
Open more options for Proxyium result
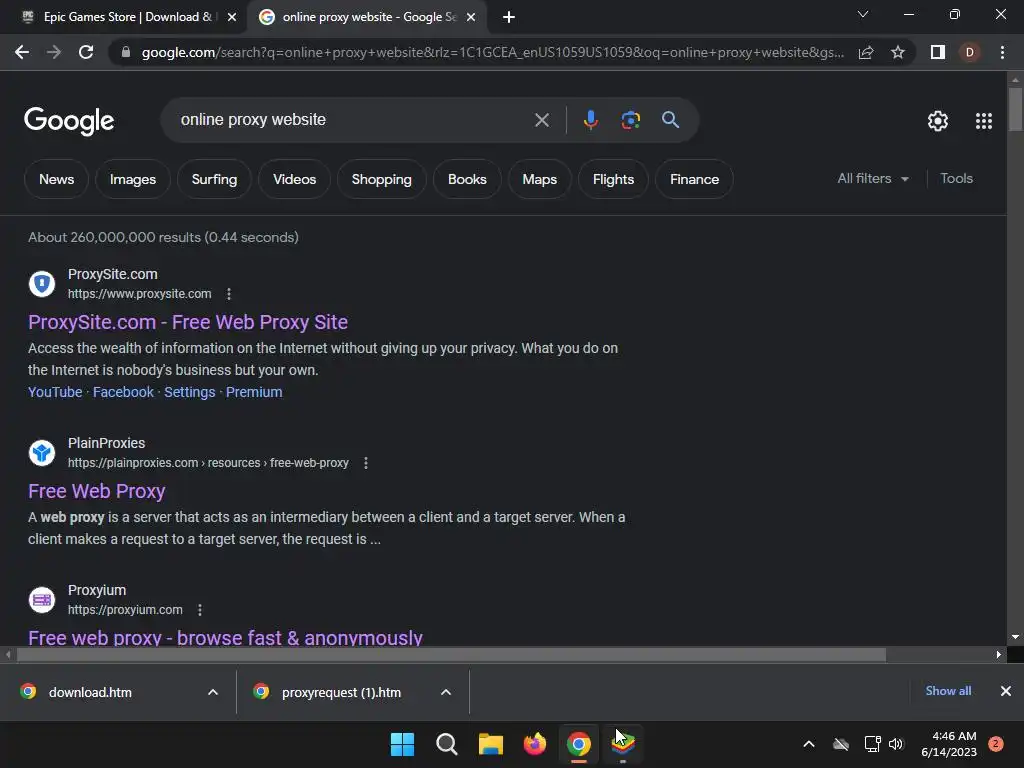(x=200, y=610)
